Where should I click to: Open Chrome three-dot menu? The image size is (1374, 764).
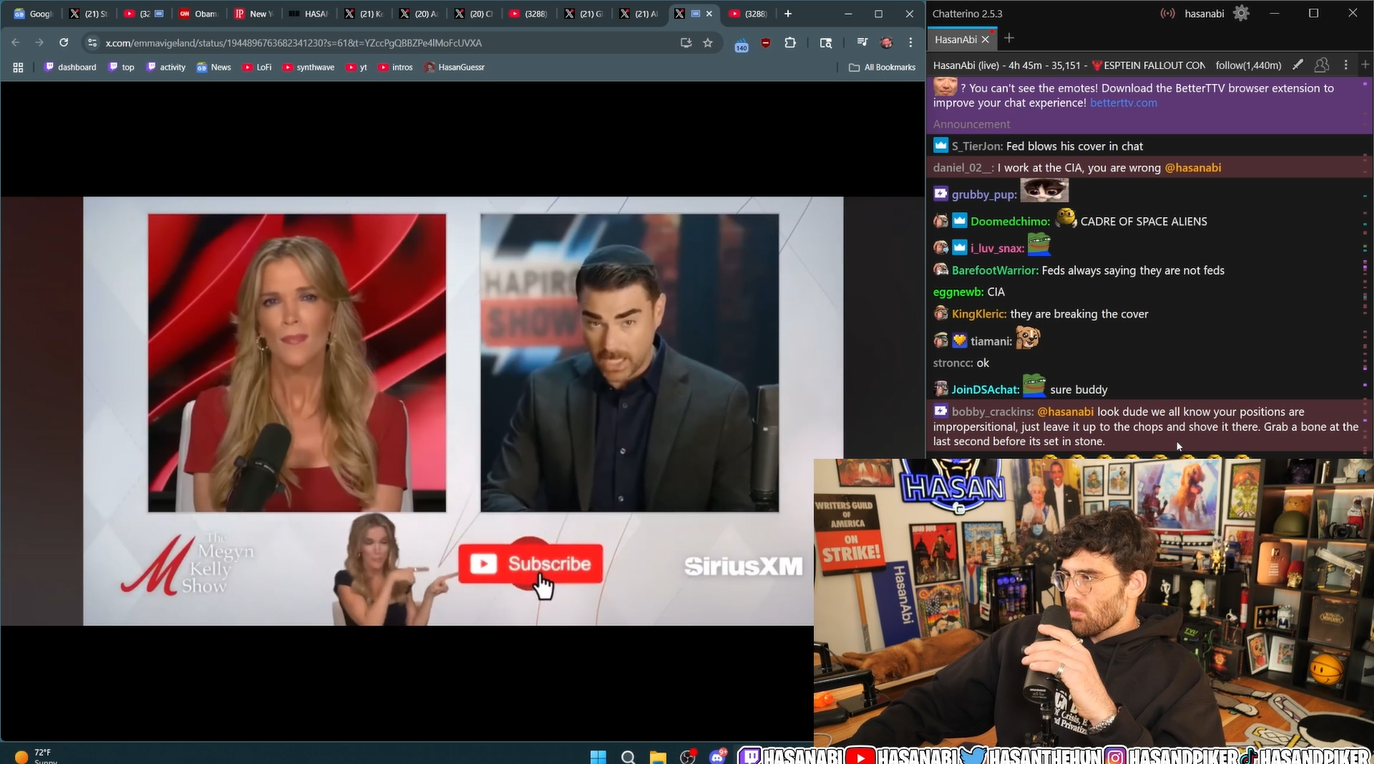pos(911,43)
